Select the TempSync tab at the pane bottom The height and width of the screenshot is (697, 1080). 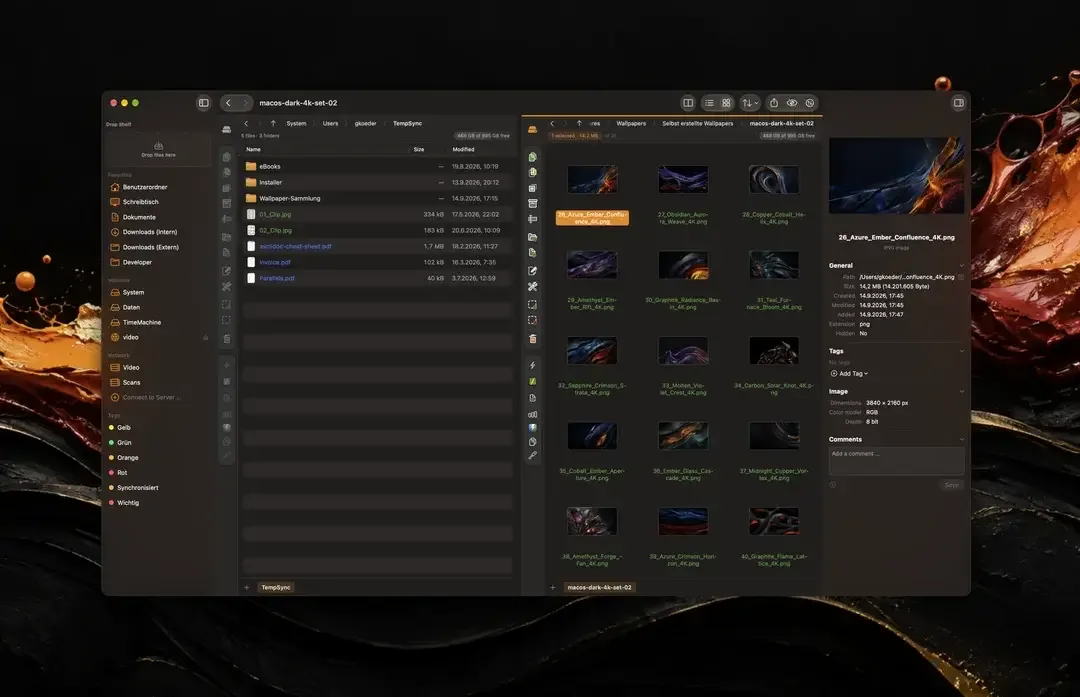276,587
